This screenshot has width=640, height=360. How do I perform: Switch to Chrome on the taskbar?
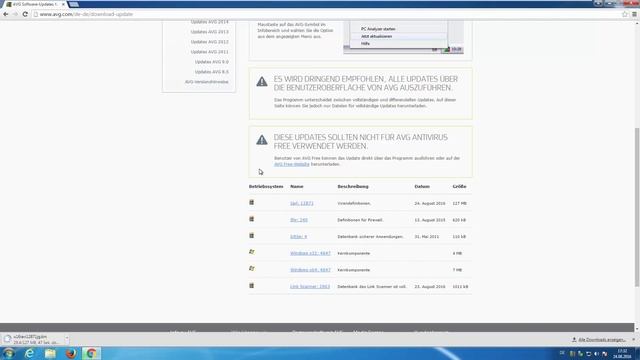pos(91,353)
